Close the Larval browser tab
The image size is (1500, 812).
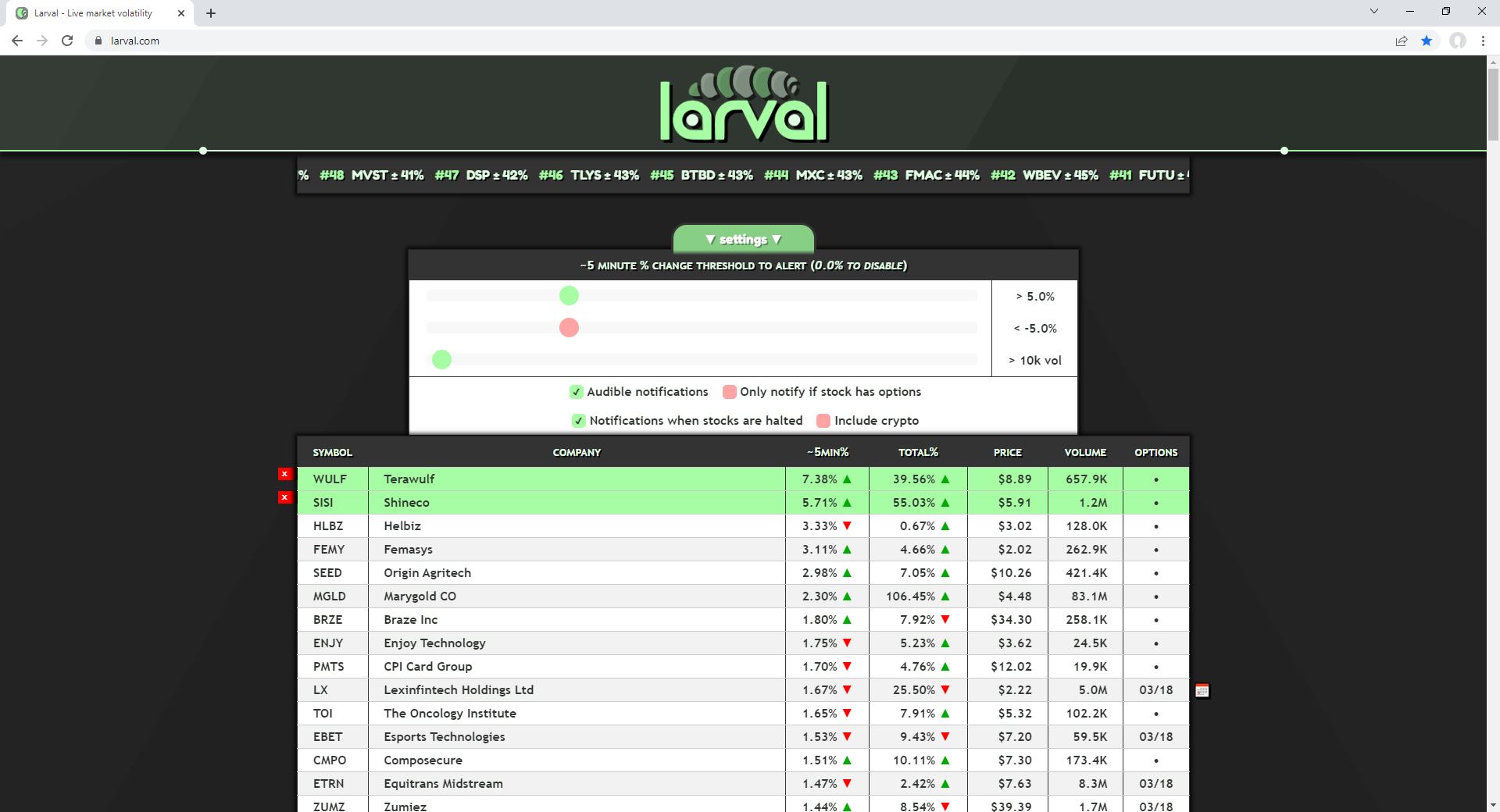181,13
